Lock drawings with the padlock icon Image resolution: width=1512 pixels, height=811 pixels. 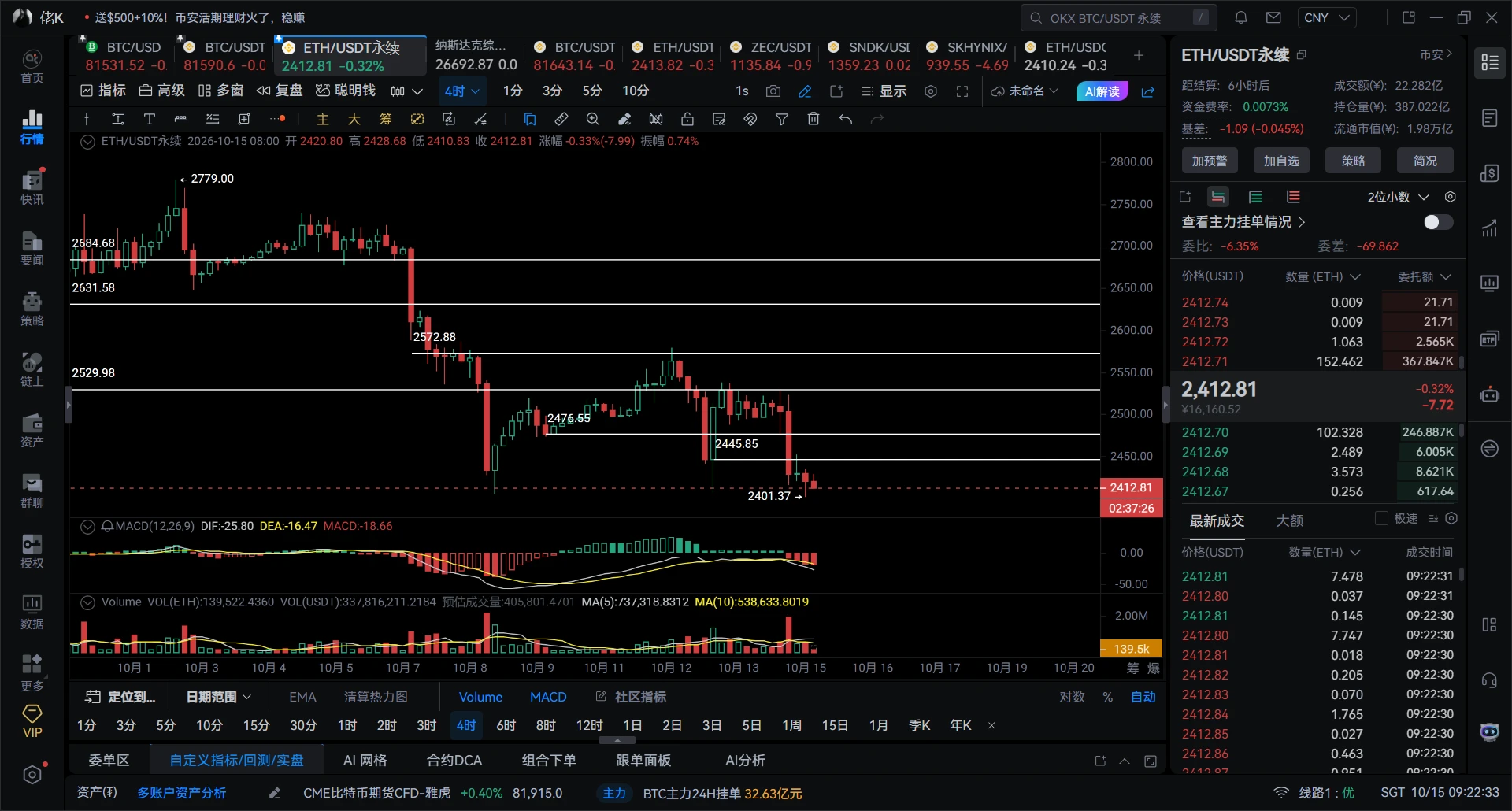(687, 119)
